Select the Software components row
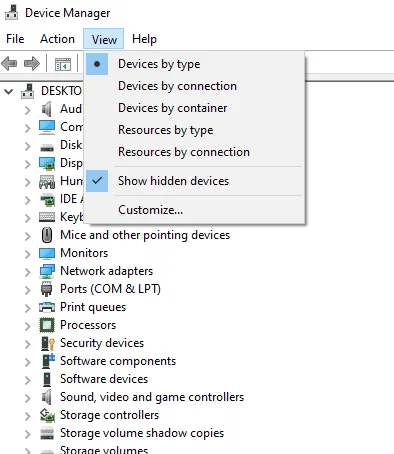The image size is (394, 454). [118, 361]
